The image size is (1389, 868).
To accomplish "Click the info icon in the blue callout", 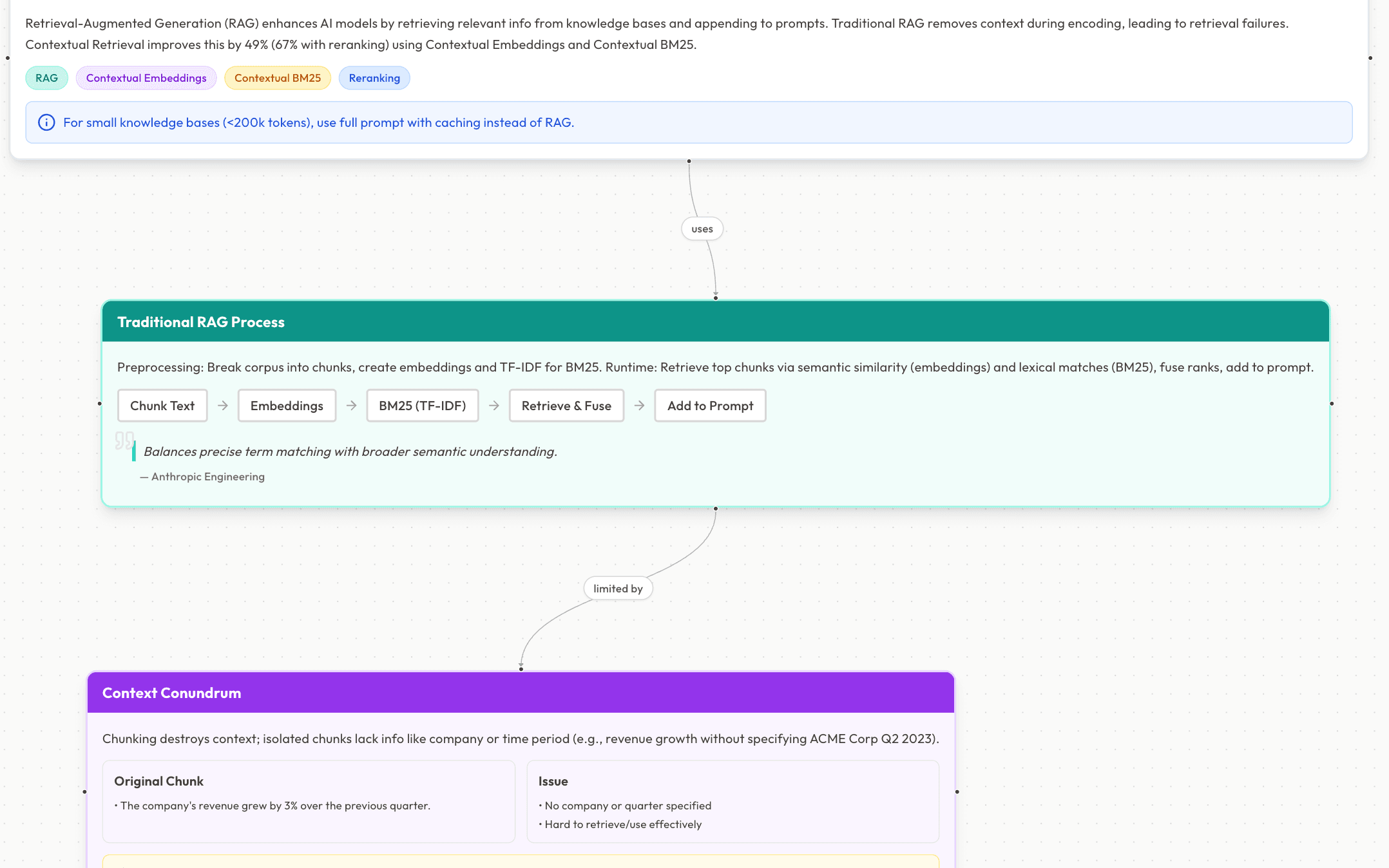I will point(46,122).
